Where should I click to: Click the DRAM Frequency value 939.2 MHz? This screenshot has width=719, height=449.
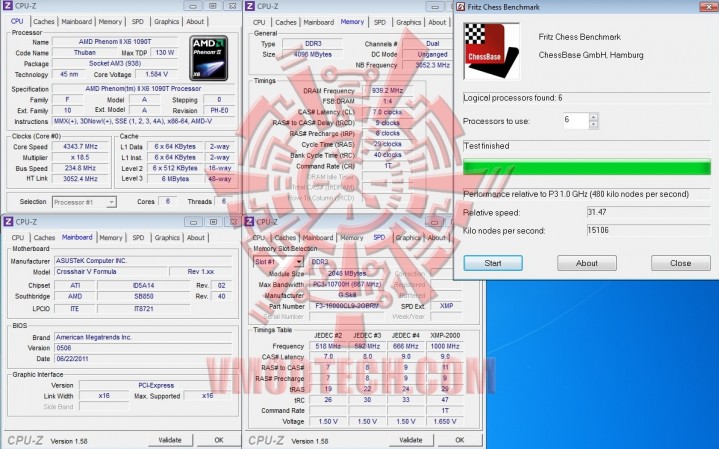click(x=387, y=91)
